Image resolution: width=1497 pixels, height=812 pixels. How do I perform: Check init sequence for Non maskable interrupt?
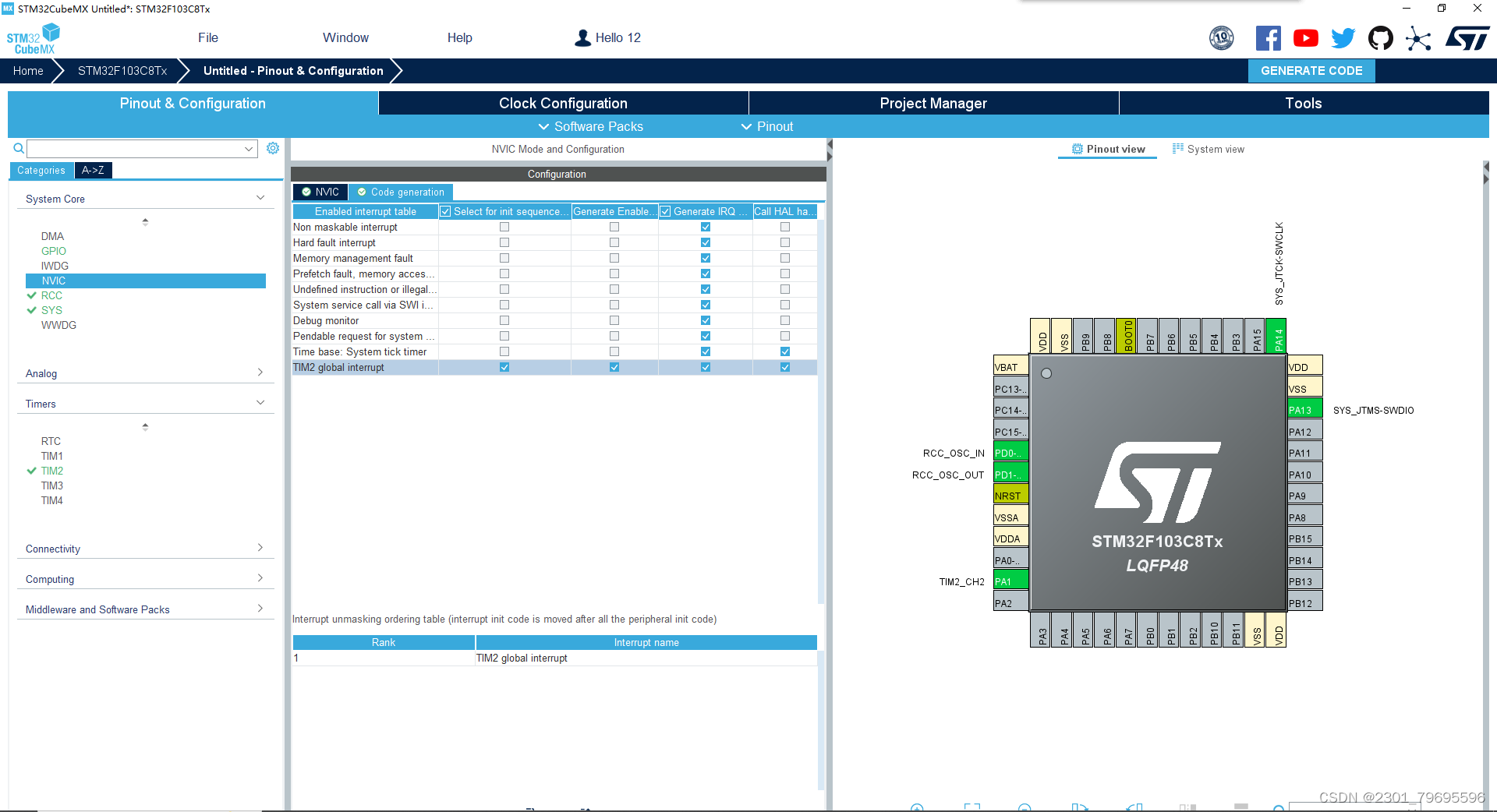pos(504,227)
